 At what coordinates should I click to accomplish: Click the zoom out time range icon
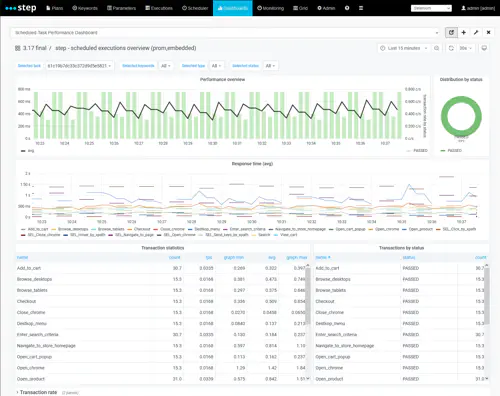[436, 48]
